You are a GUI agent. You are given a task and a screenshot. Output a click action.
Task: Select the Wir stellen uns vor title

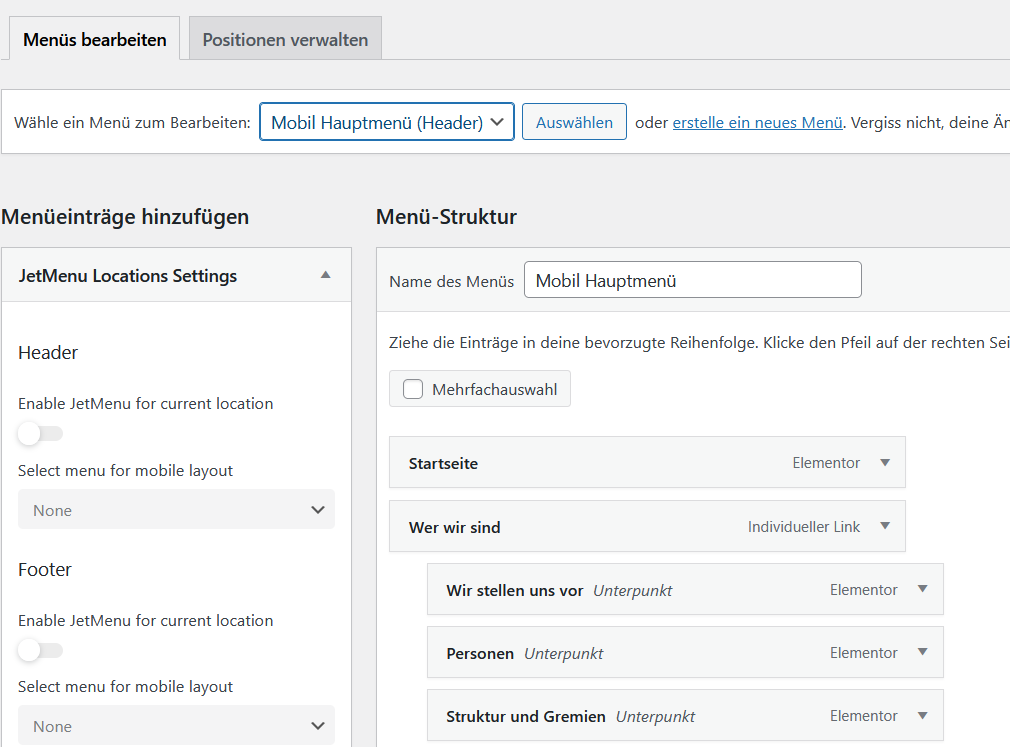(515, 590)
